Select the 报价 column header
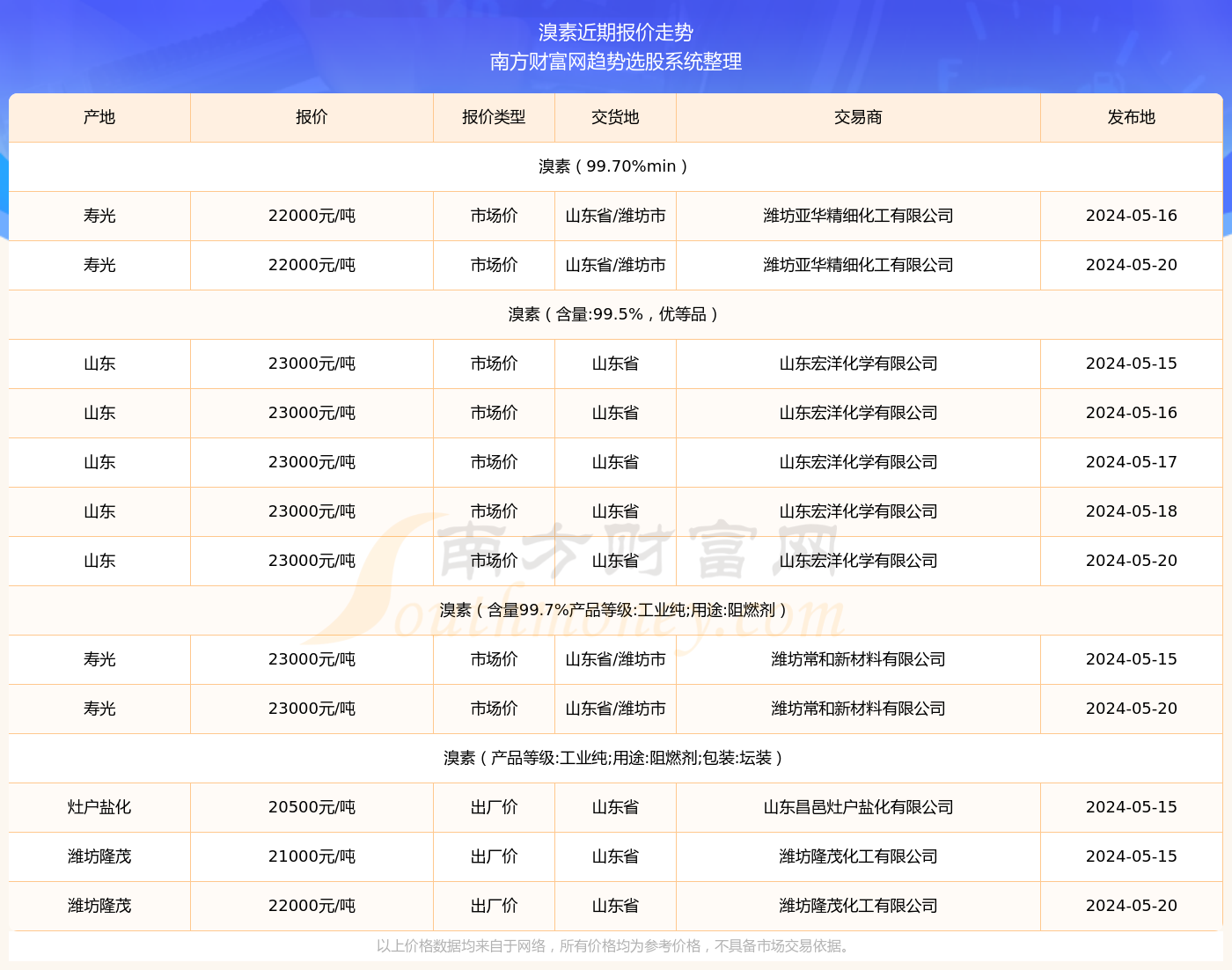1232x970 pixels. [x=312, y=117]
